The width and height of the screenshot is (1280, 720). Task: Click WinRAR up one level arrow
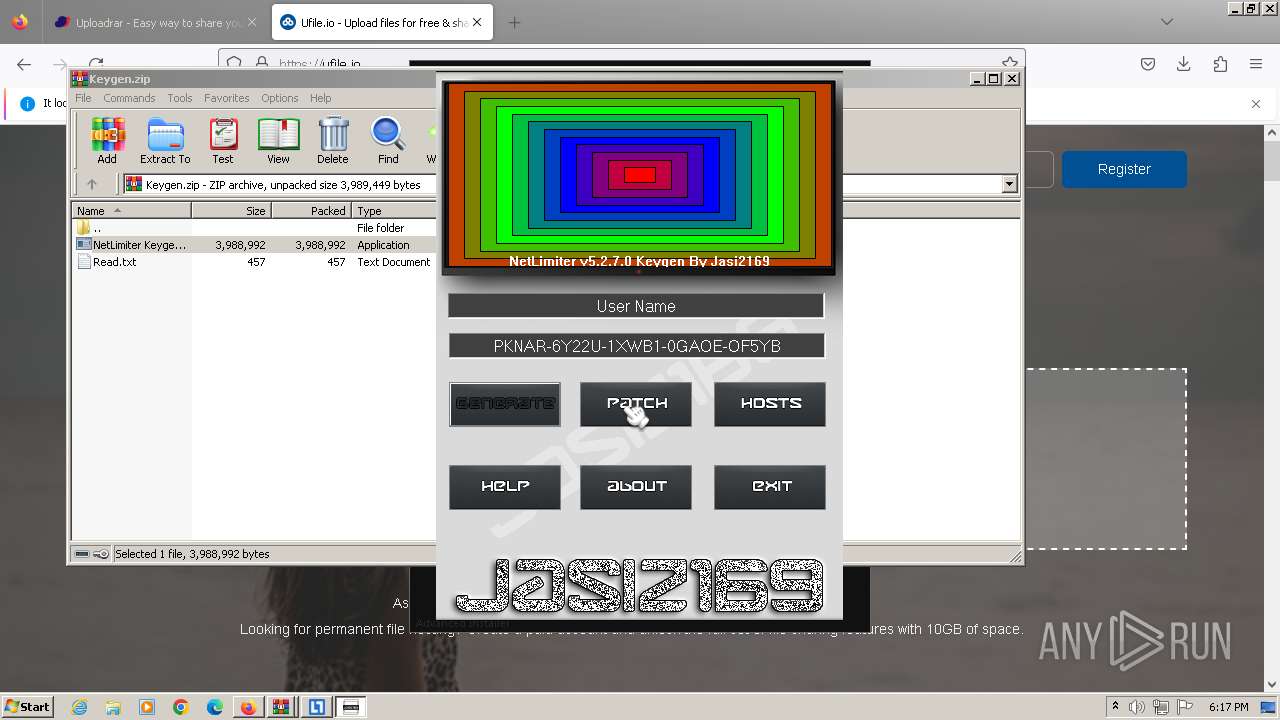tap(92, 184)
